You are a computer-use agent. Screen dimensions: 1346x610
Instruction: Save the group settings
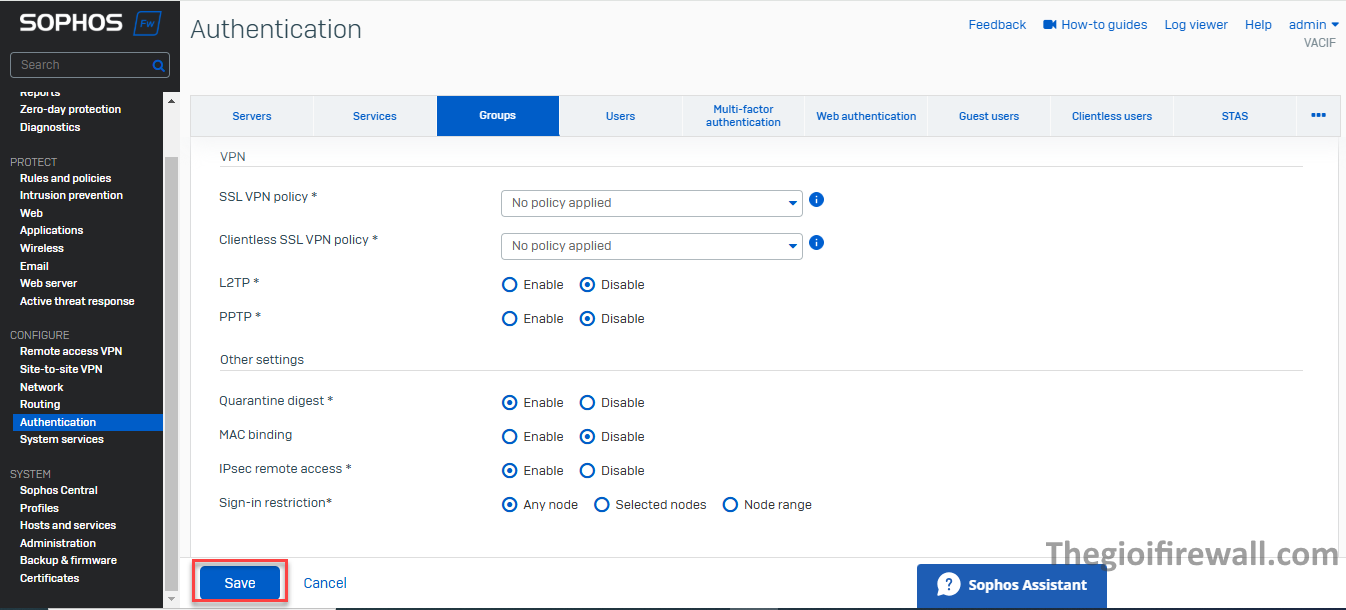coord(240,583)
